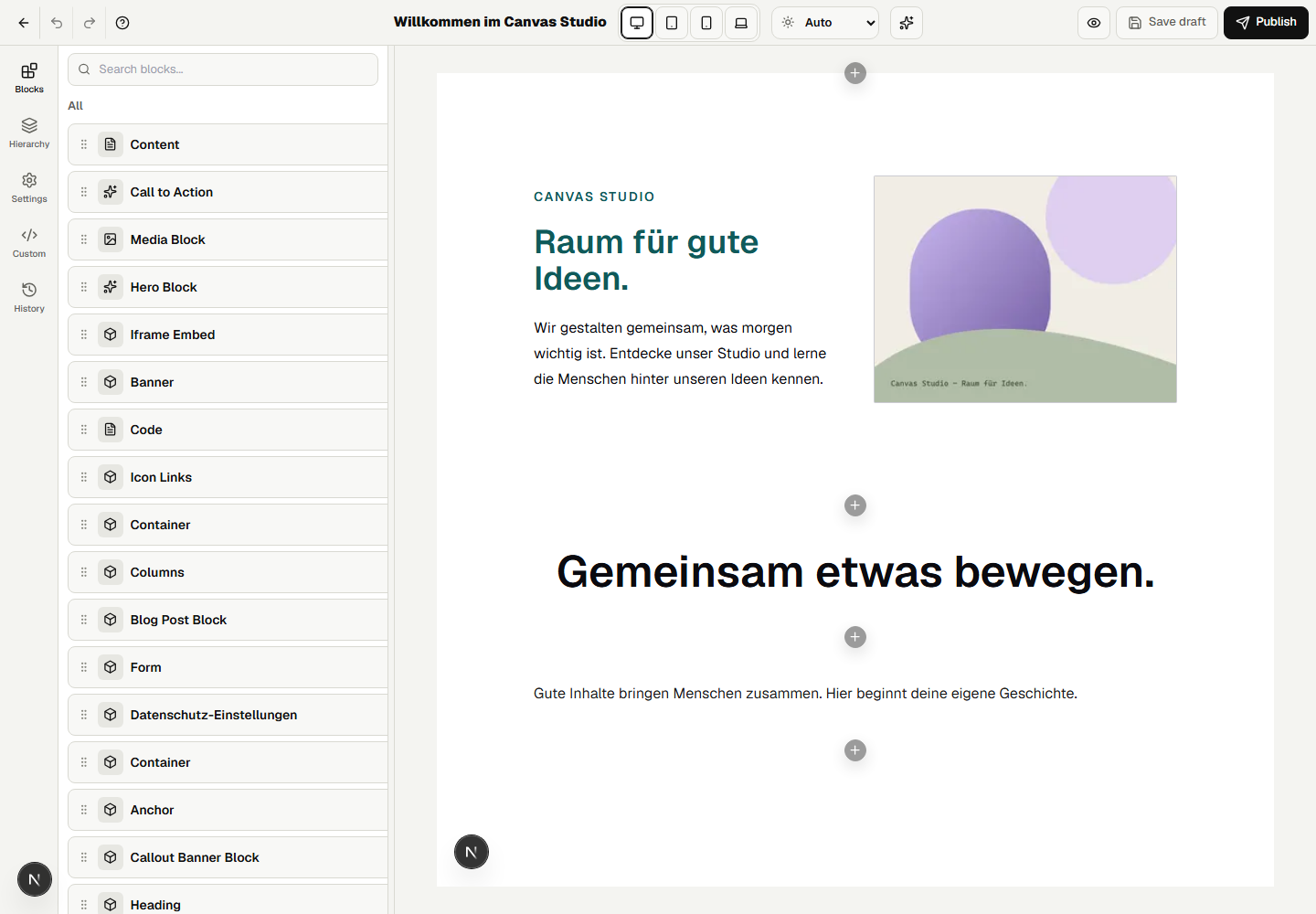
Task: Select the Icon Links block
Action: pos(228,477)
